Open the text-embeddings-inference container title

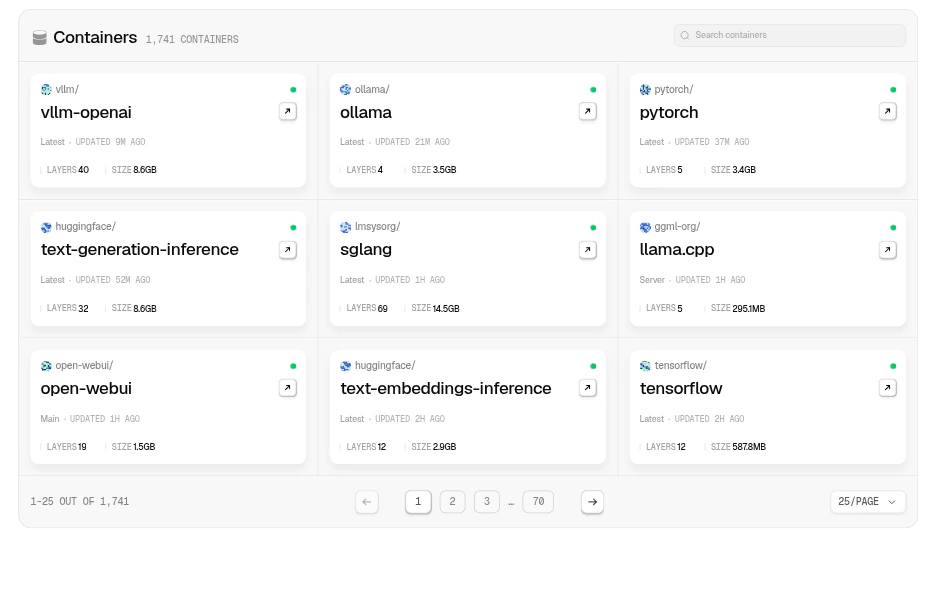click(445, 389)
